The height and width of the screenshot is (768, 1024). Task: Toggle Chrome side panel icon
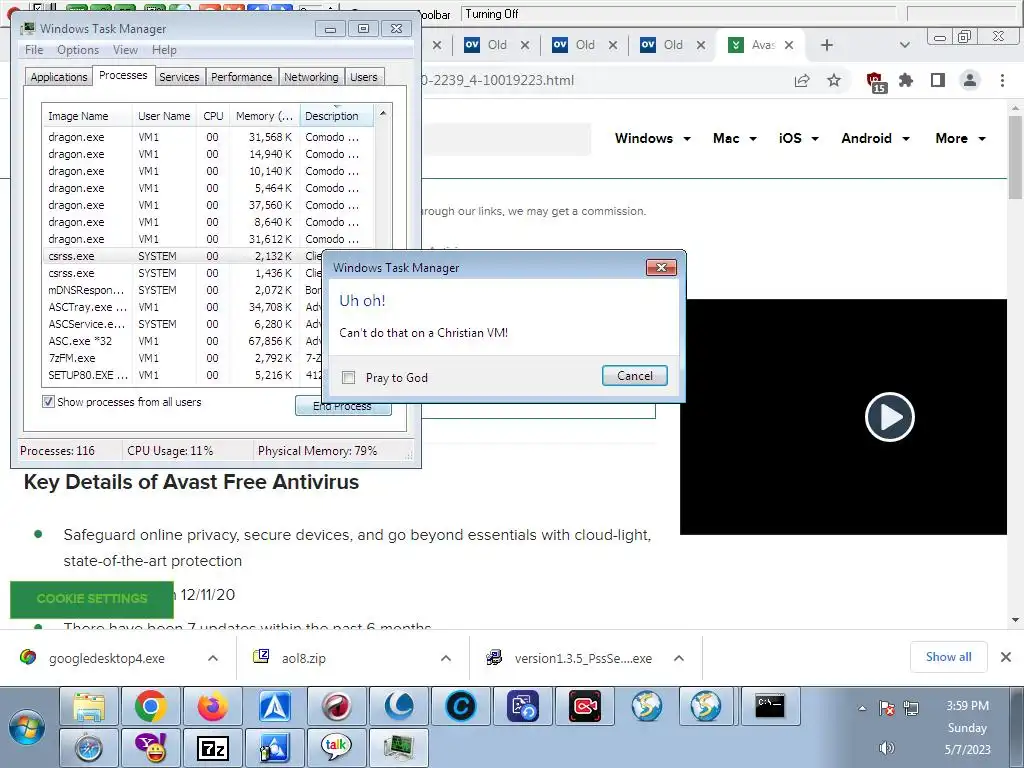(938, 80)
